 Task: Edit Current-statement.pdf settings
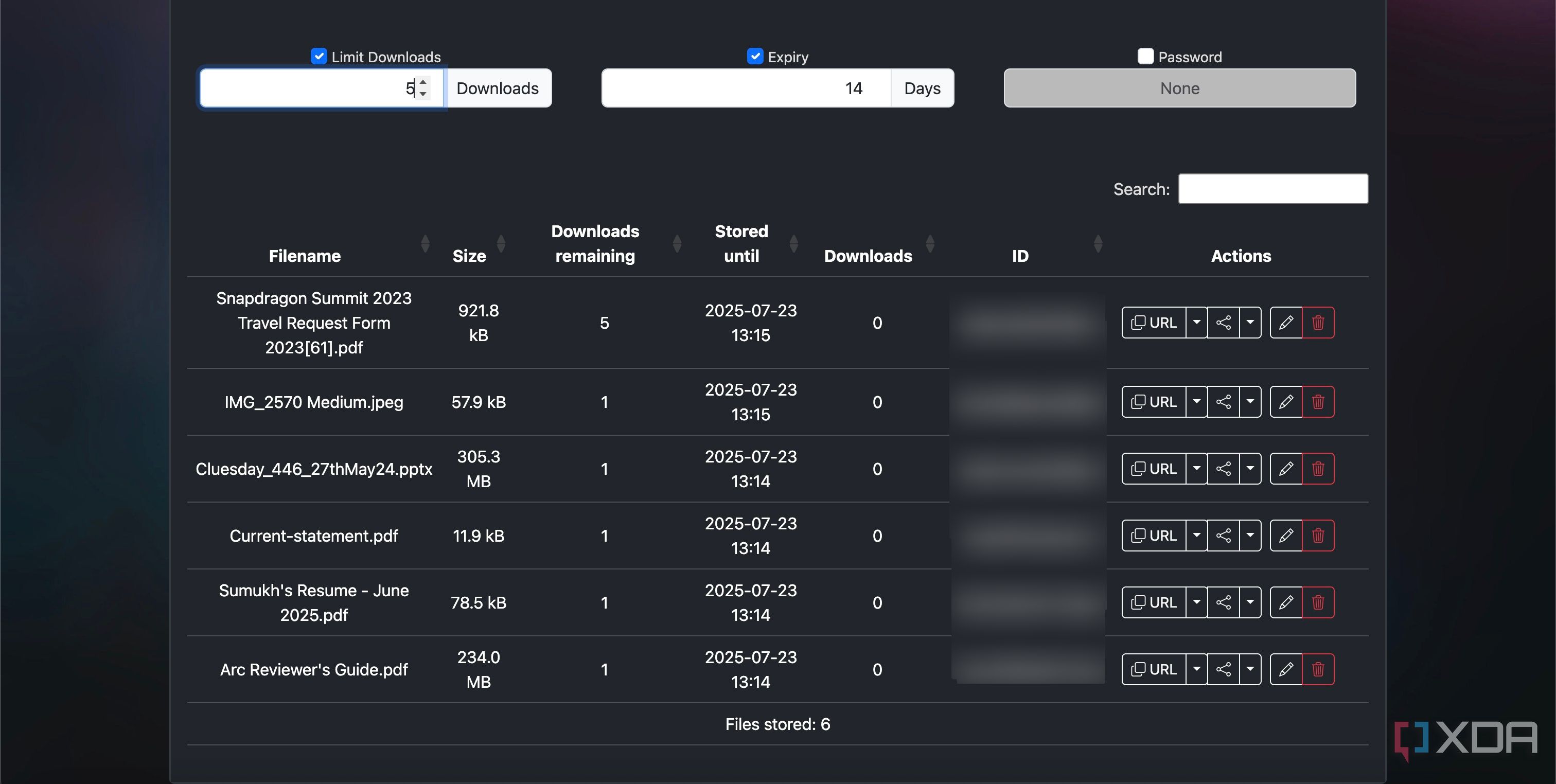(1286, 536)
